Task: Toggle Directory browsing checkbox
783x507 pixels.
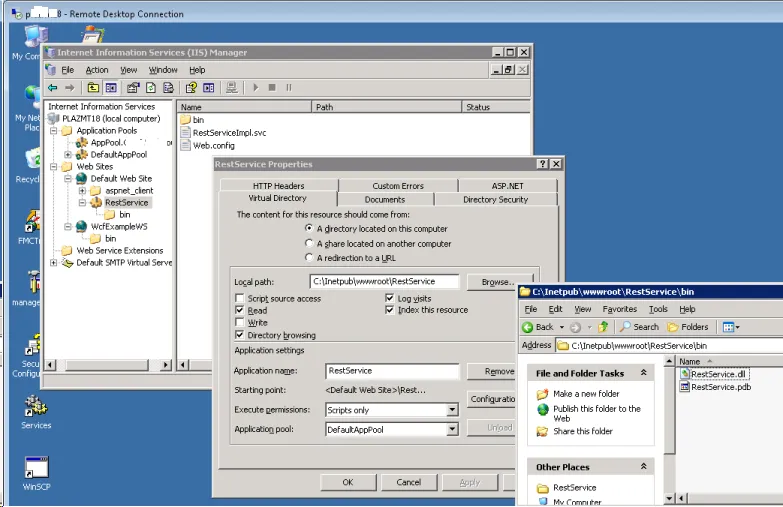Action: coord(240,335)
